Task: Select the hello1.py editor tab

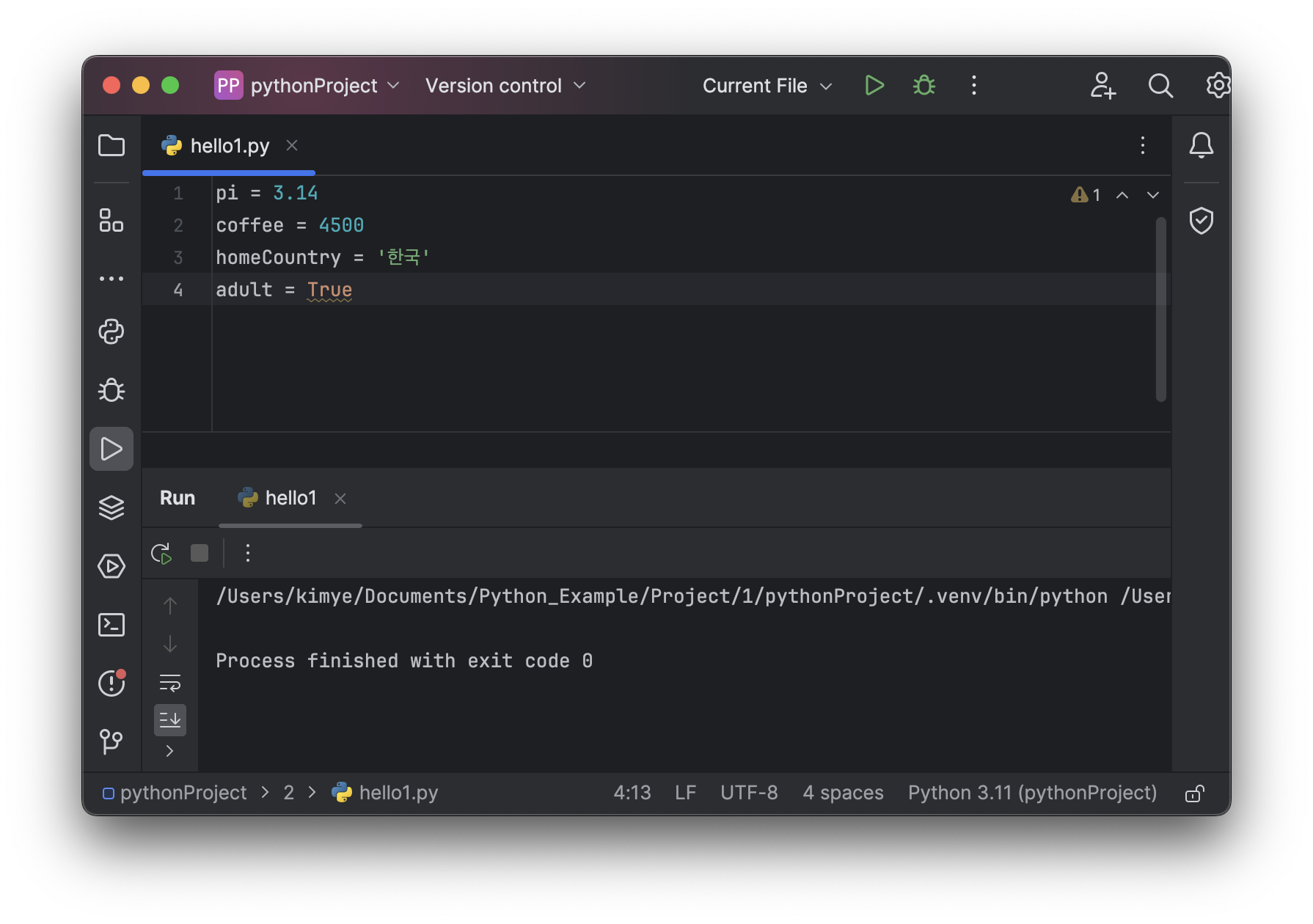Action: click(229, 146)
